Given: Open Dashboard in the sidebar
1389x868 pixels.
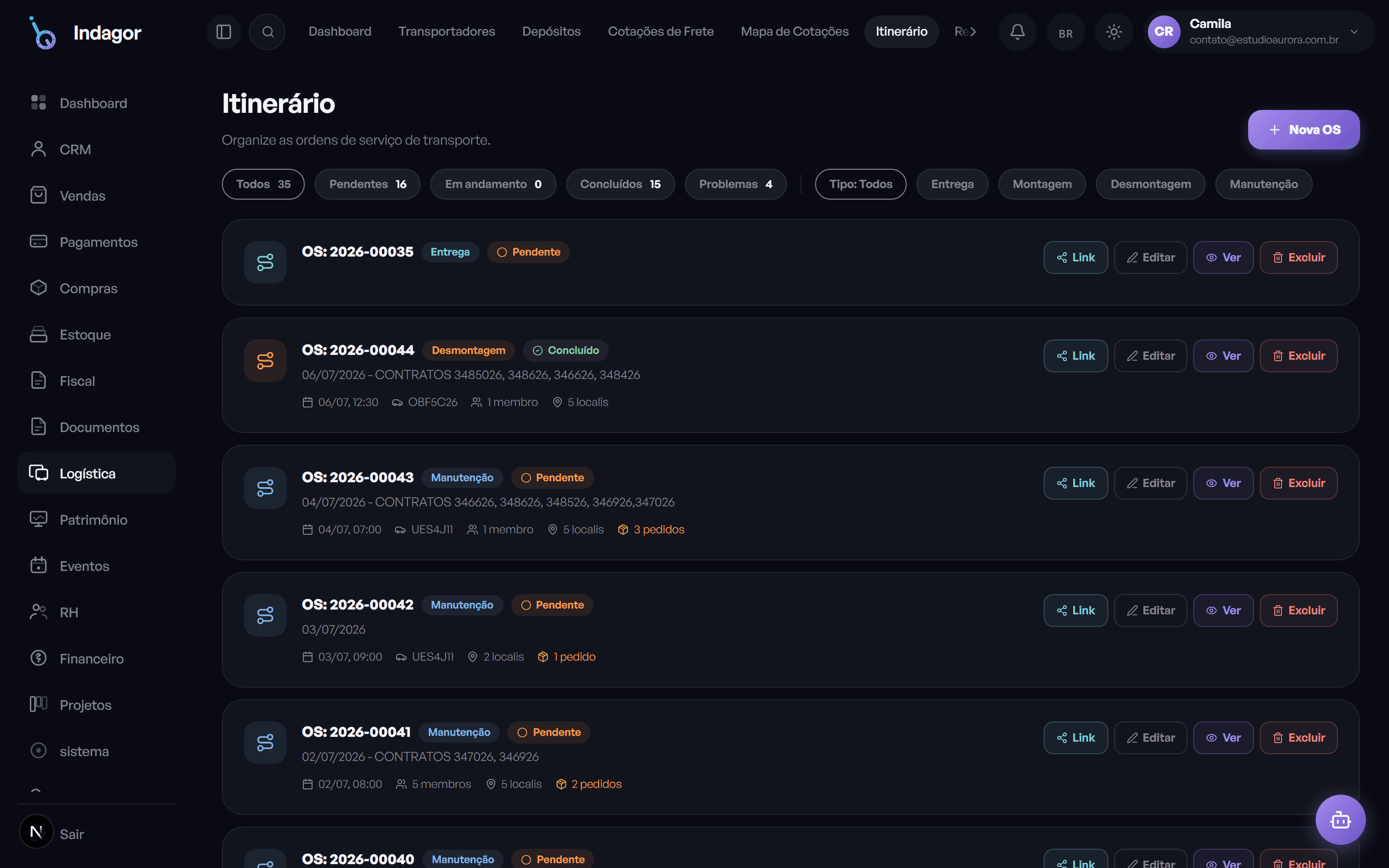Looking at the screenshot, I should click(96, 103).
